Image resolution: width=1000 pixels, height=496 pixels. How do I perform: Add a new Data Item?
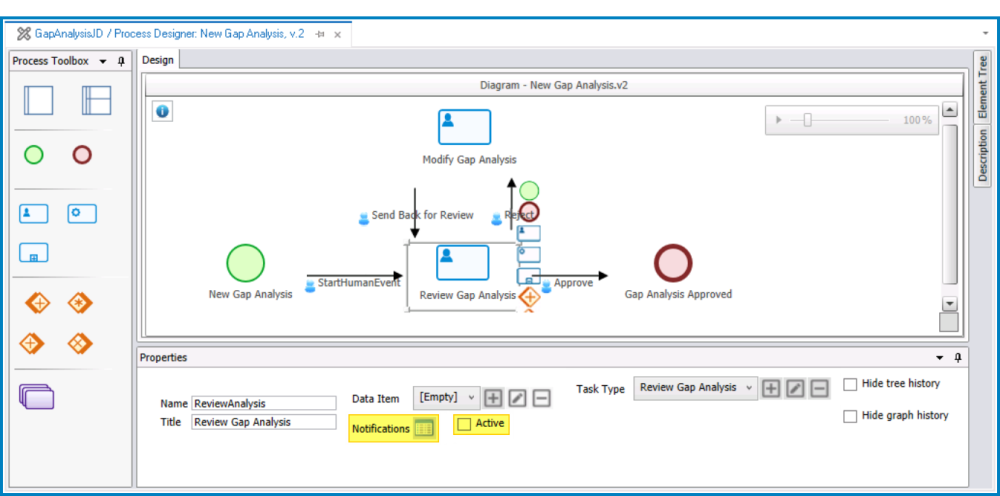[492, 398]
